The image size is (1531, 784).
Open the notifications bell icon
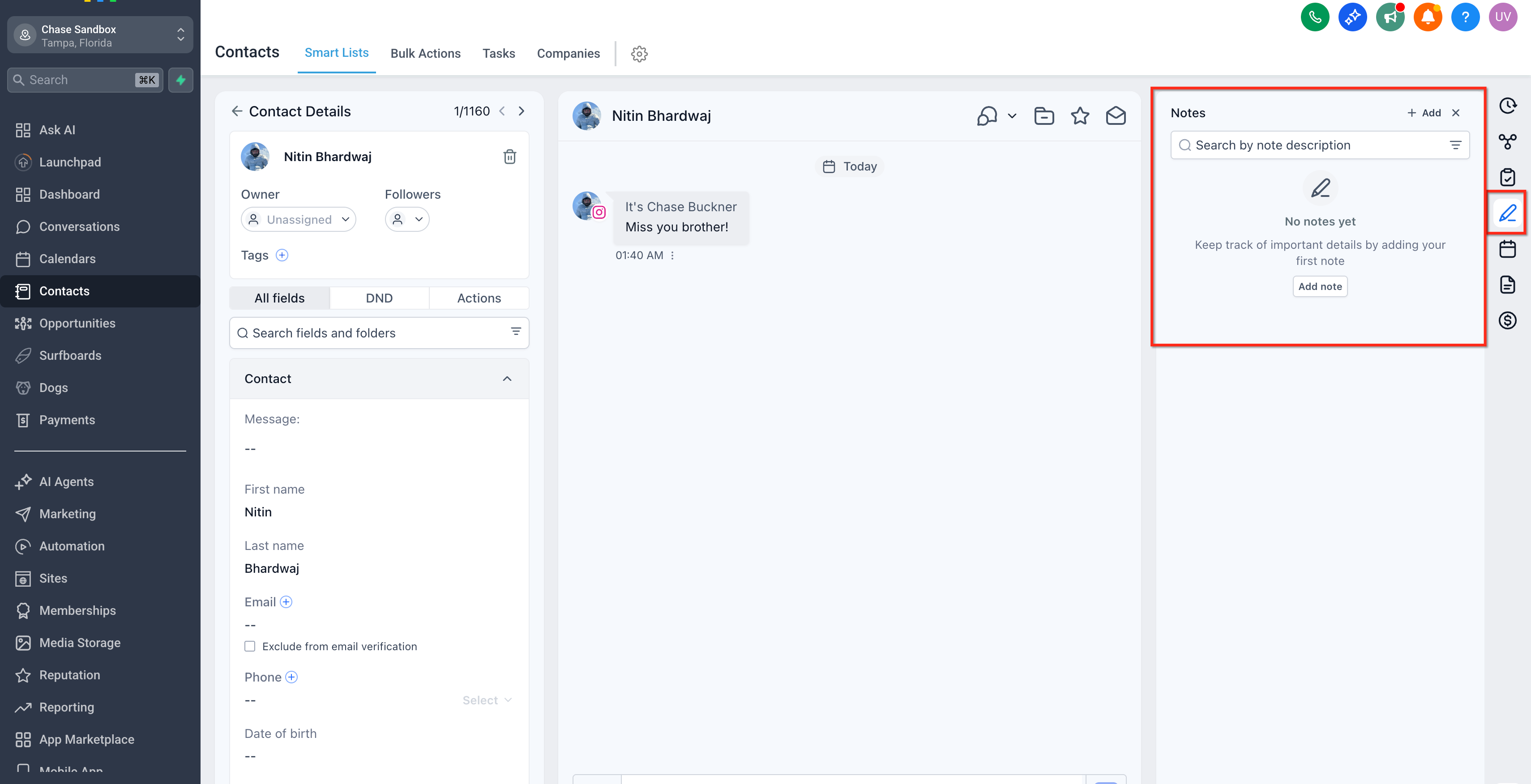tap(1427, 17)
